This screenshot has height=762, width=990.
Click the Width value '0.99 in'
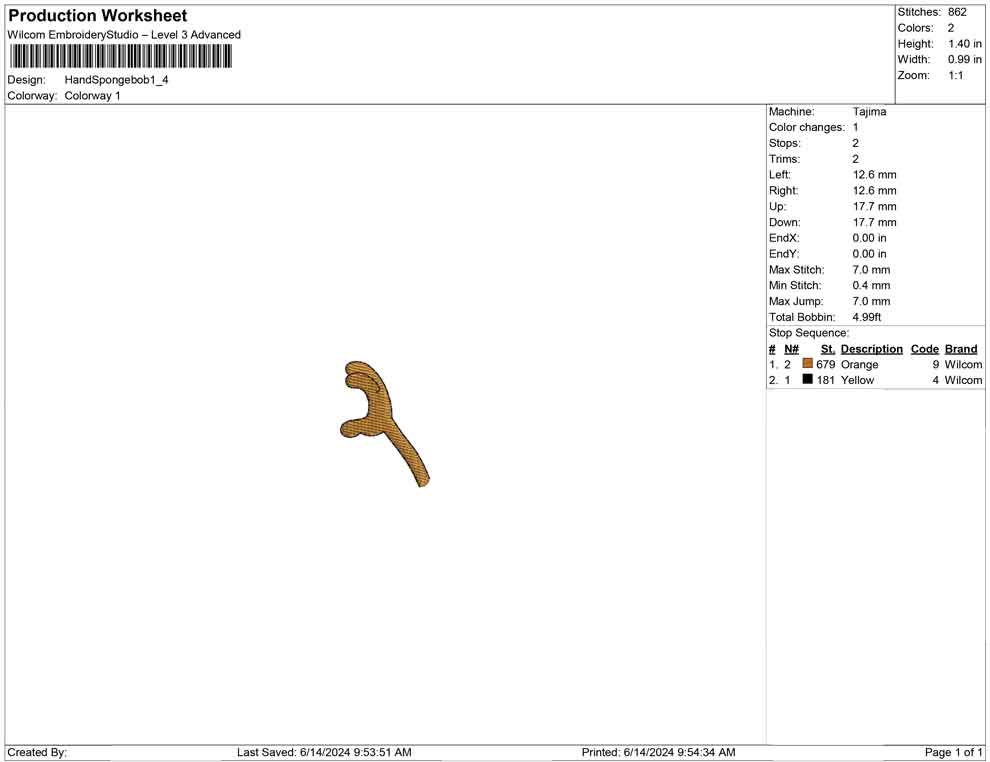tap(965, 59)
